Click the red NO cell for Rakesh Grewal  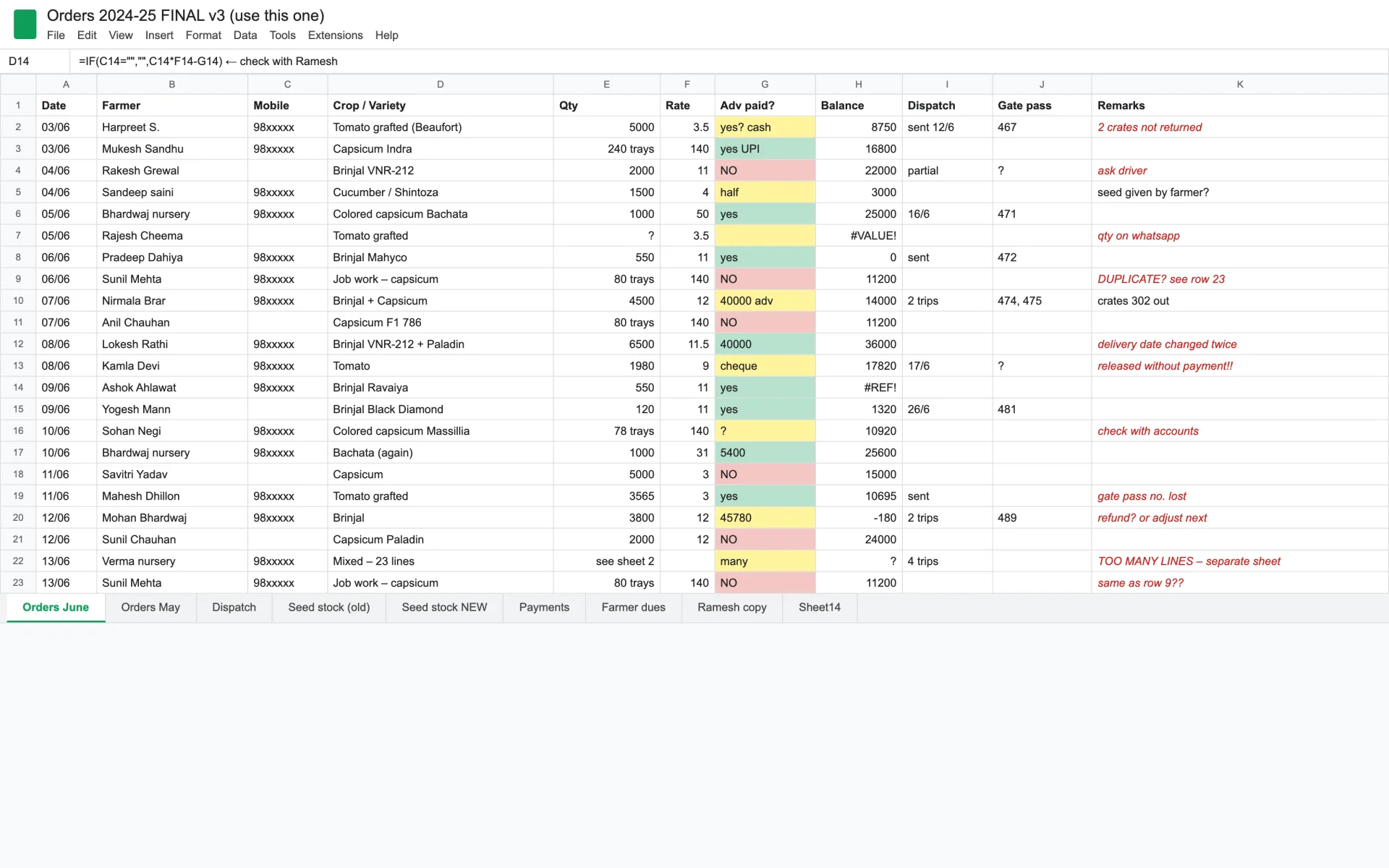[x=765, y=171]
